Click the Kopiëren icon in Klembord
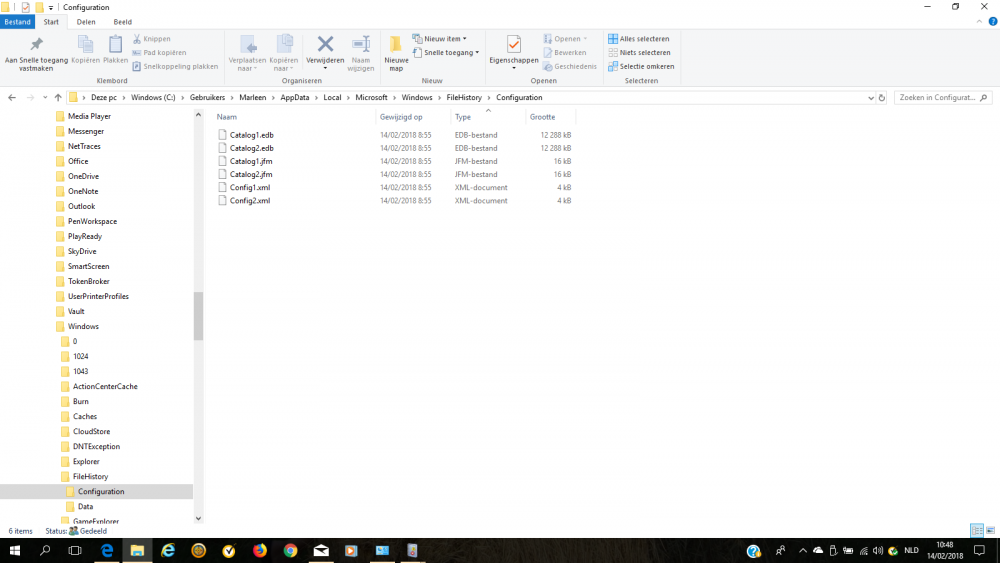Image resolution: width=1000 pixels, height=563 pixels. coord(85,45)
